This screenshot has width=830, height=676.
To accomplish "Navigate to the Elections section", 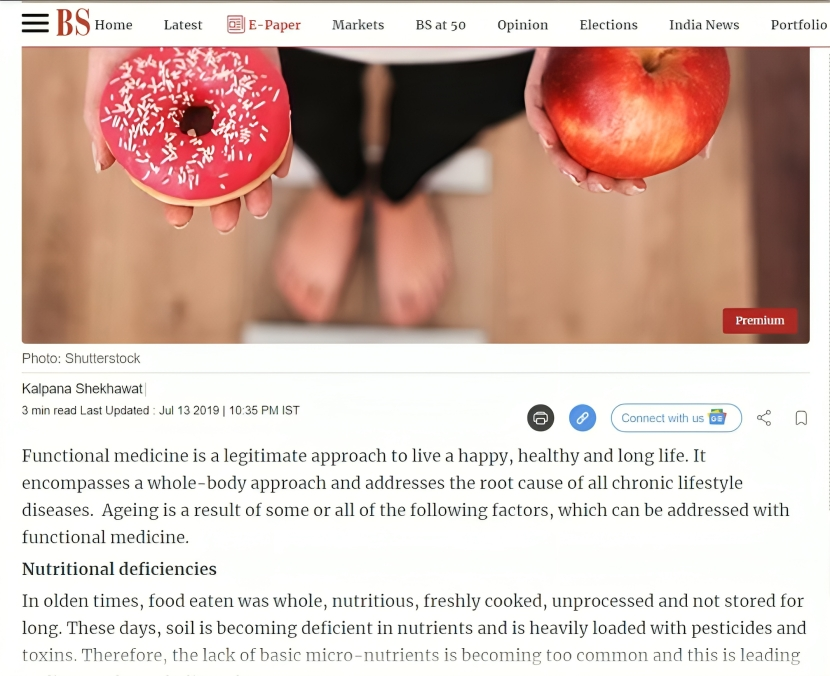I will [608, 25].
